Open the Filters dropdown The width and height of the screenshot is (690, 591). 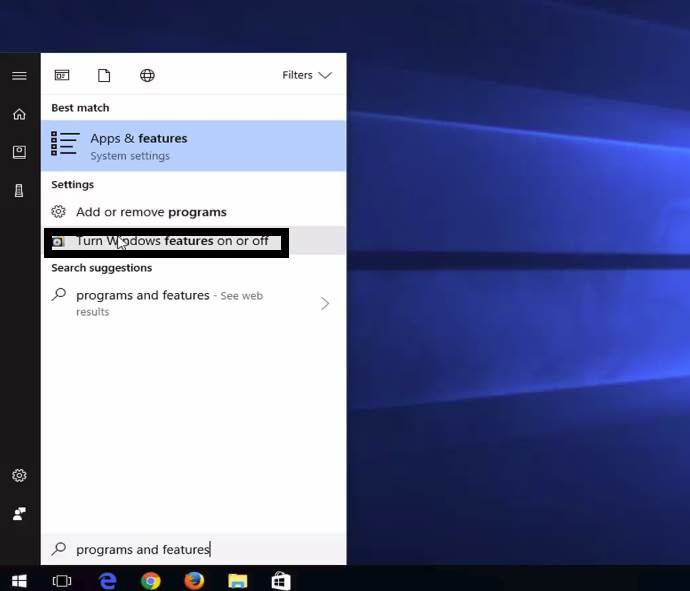click(306, 75)
